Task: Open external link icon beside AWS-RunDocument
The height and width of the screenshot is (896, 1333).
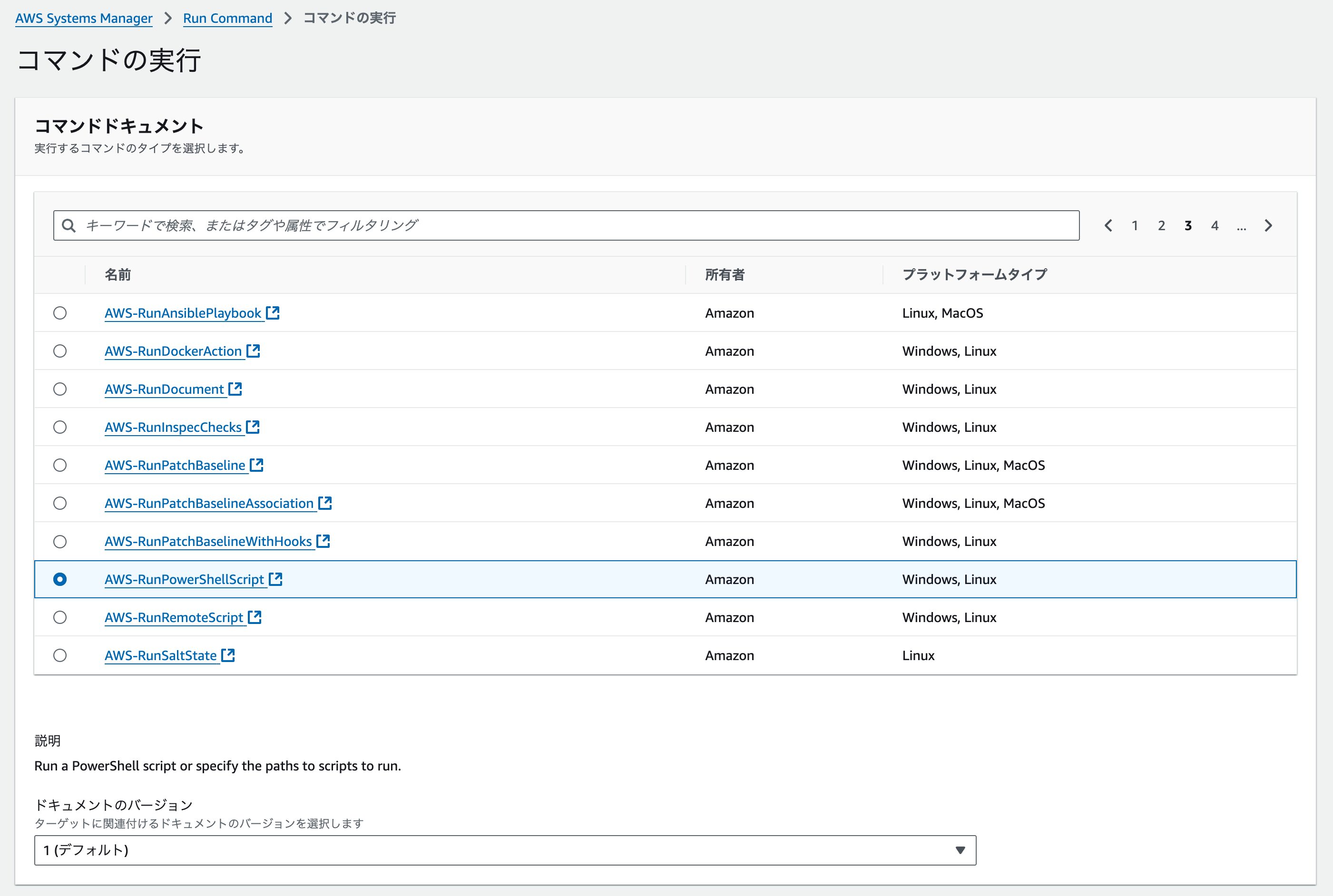Action: pyautogui.click(x=235, y=389)
